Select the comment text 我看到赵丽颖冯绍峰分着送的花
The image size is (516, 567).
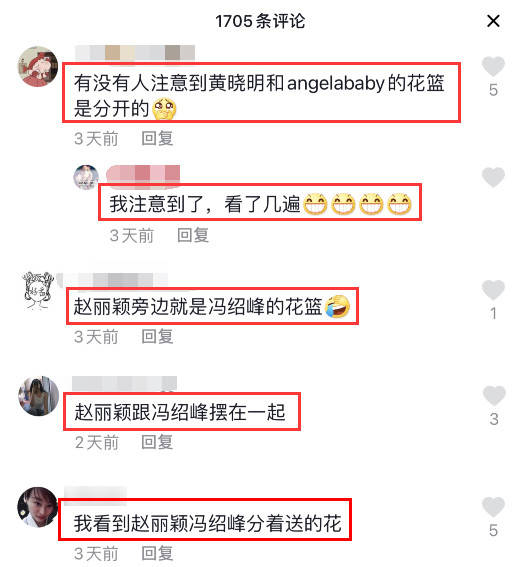click(208, 523)
